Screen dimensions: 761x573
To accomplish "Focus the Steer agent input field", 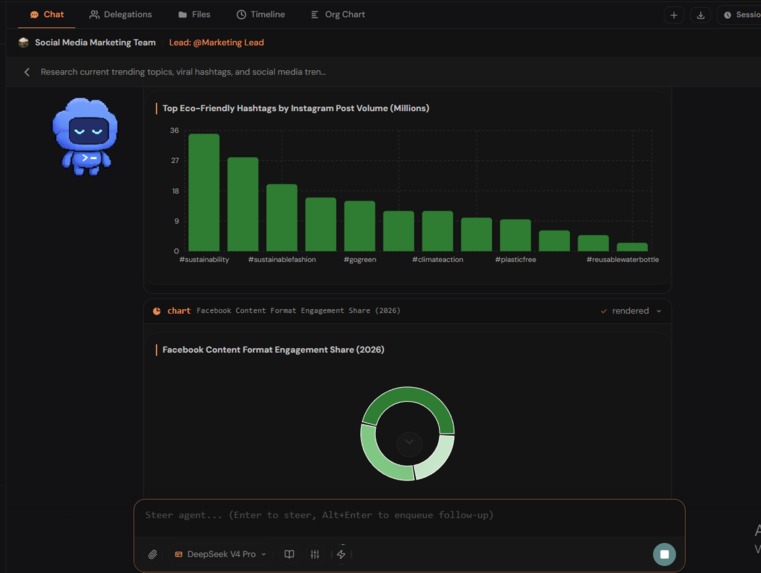I will tap(409, 515).
